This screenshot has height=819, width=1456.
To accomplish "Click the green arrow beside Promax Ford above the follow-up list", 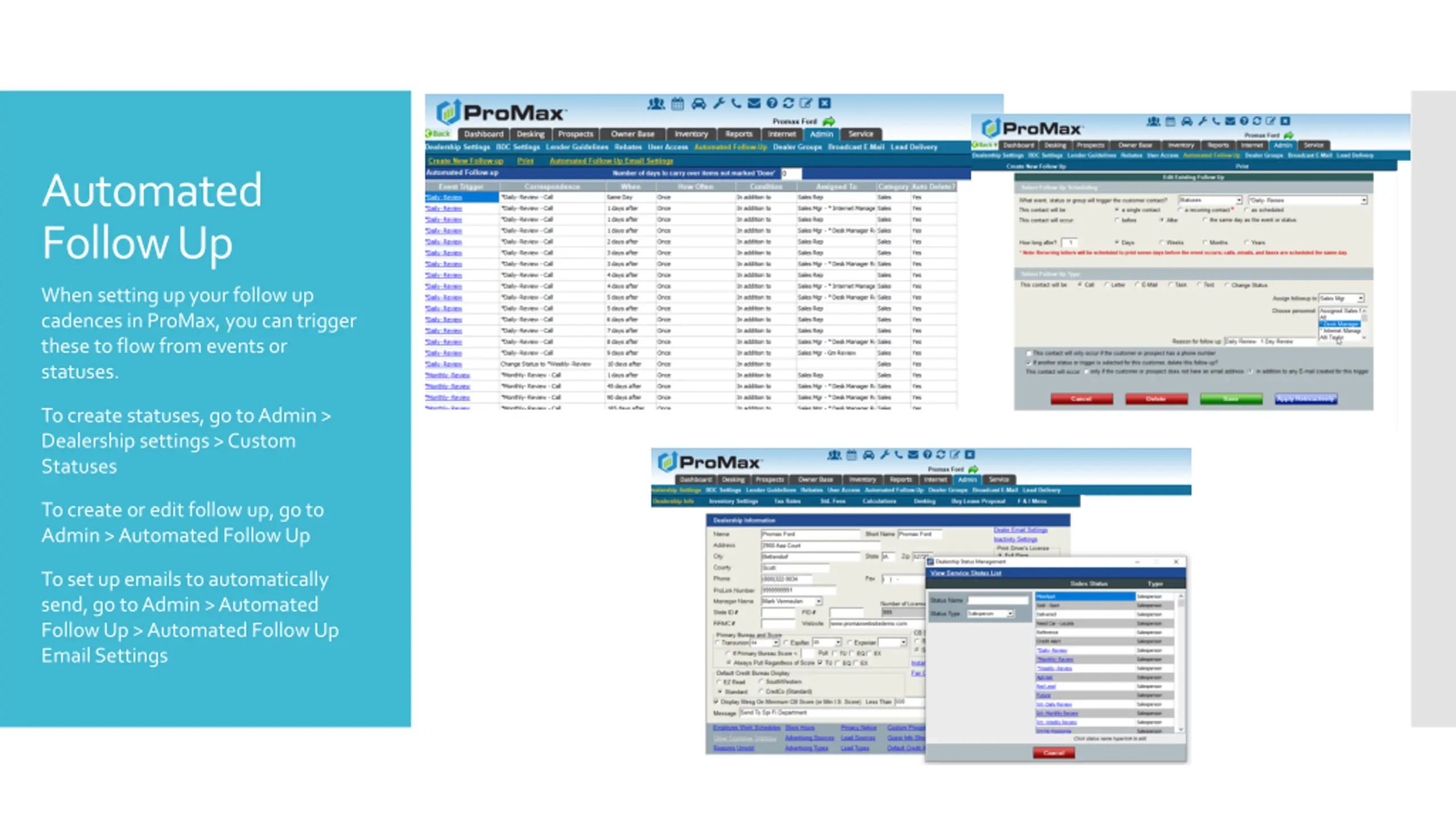I will tap(829, 121).
